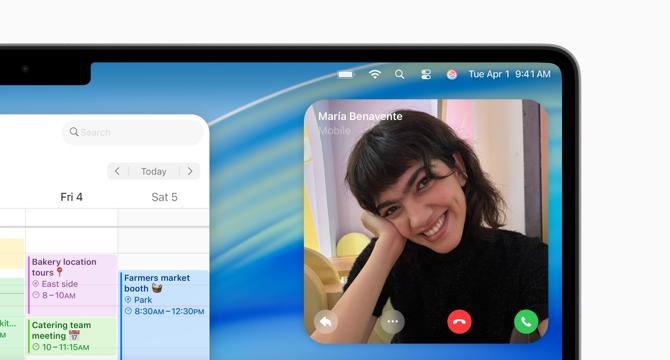Decline the call with the red phone button
The width and height of the screenshot is (670, 360).
(459, 322)
